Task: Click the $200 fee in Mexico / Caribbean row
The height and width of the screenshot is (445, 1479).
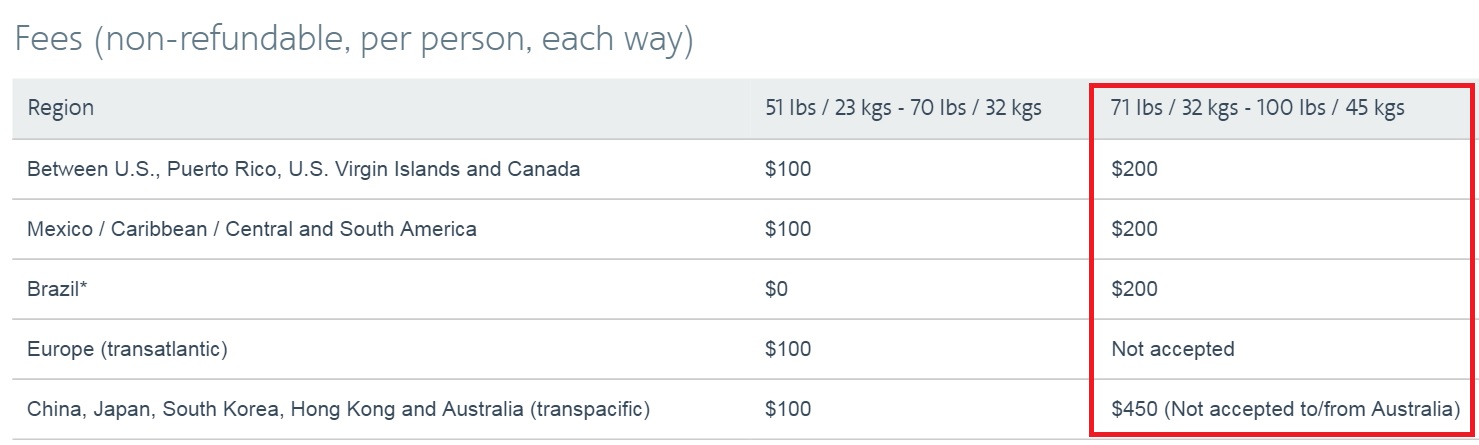Action: coord(1134,229)
